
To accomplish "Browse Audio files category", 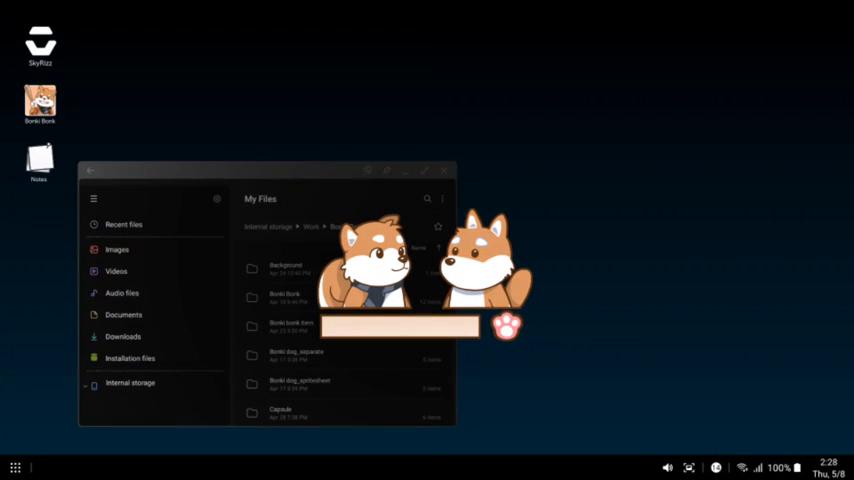I will tap(122, 293).
